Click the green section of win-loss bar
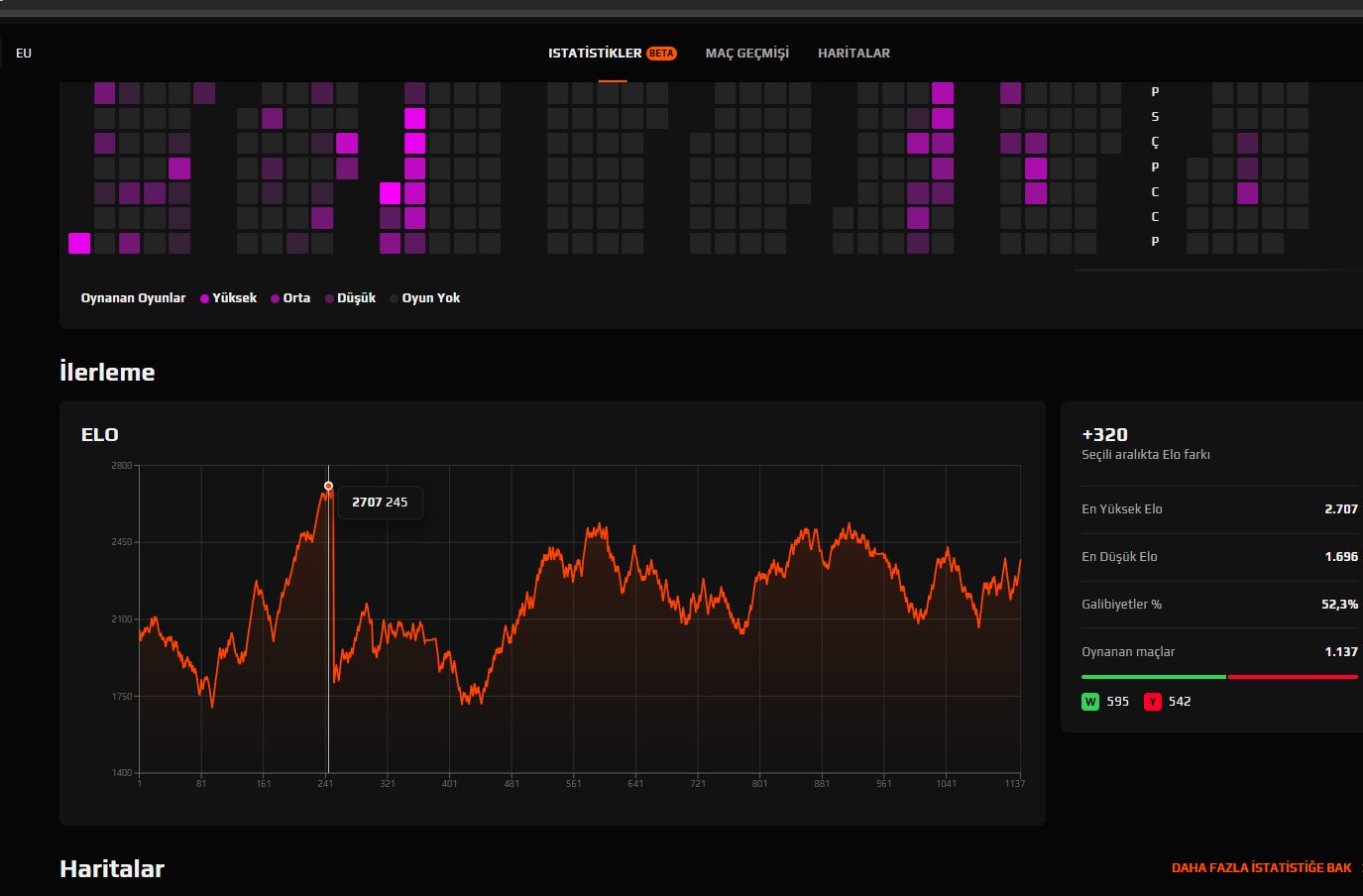The image size is (1363, 896). 1154,677
